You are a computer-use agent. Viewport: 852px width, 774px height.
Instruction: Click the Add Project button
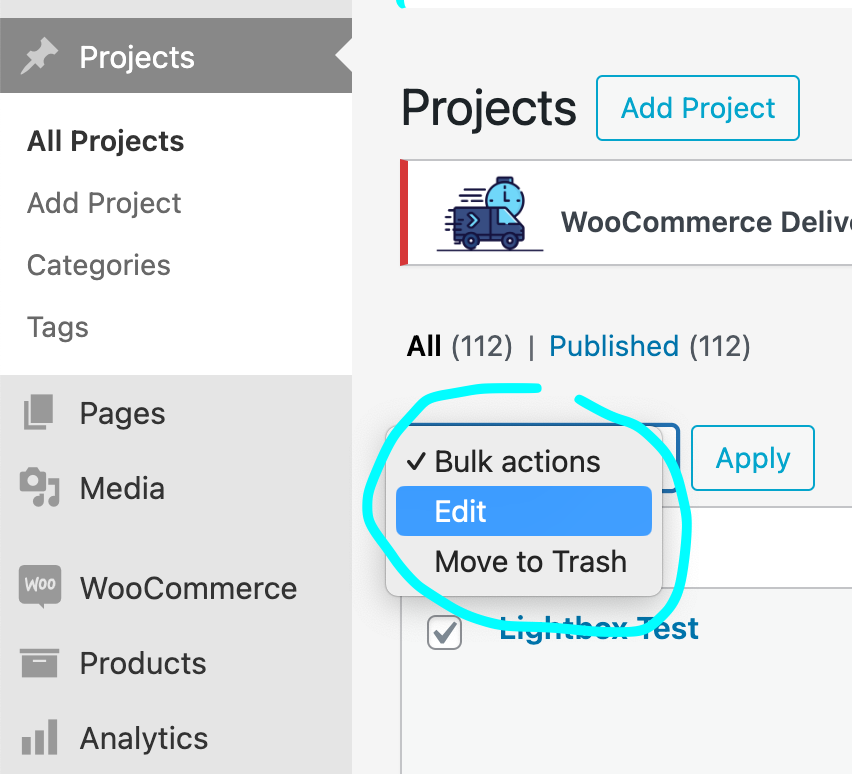(697, 108)
